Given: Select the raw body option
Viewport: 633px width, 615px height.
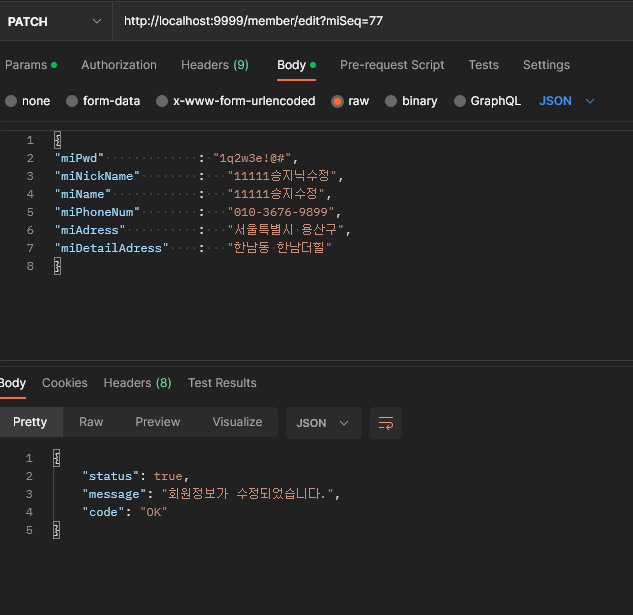Looking at the screenshot, I should pyautogui.click(x=350, y=101).
